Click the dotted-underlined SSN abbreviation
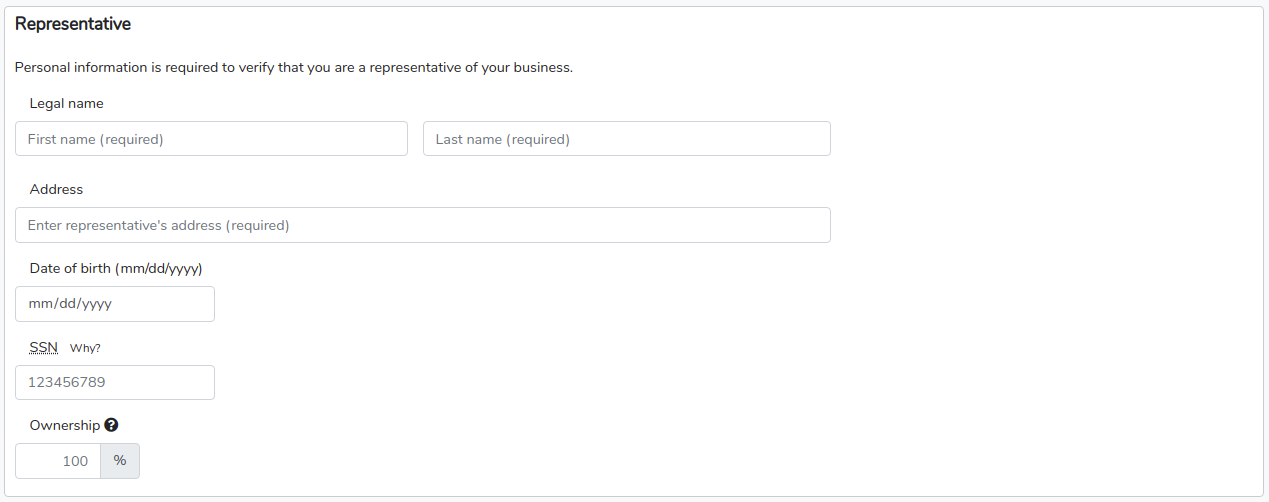This screenshot has height=502, width=1269. [x=44, y=347]
